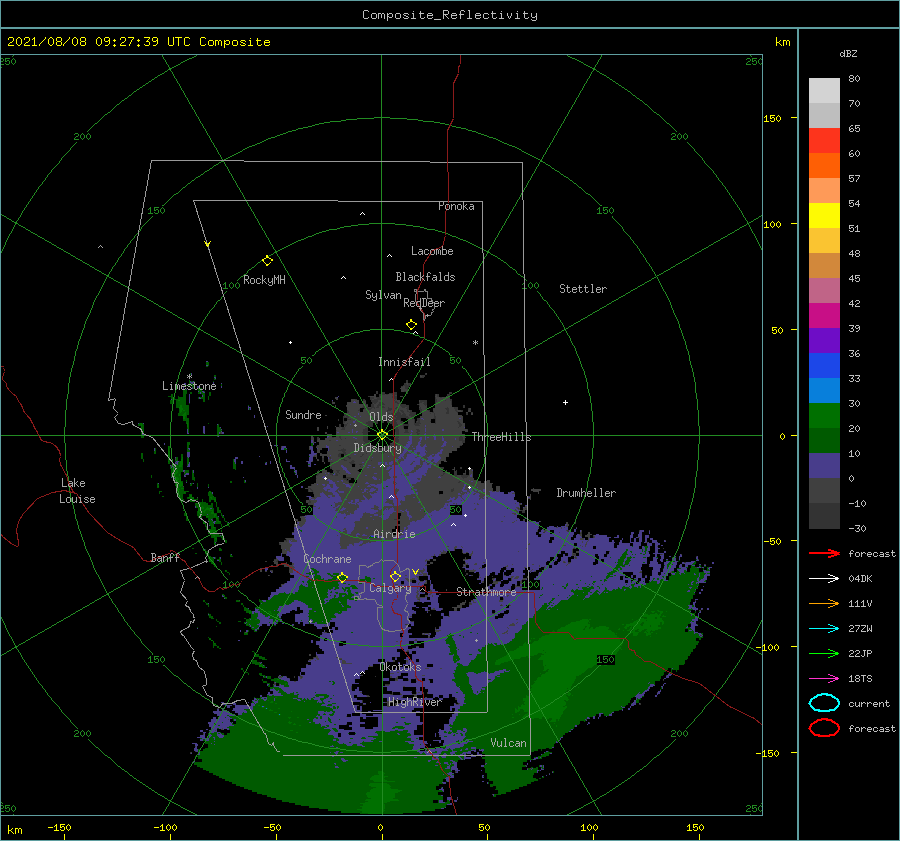900x841 pixels.
Task: Pick the light gray 80–70 dBZ swatch
Action: (x=824, y=91)
